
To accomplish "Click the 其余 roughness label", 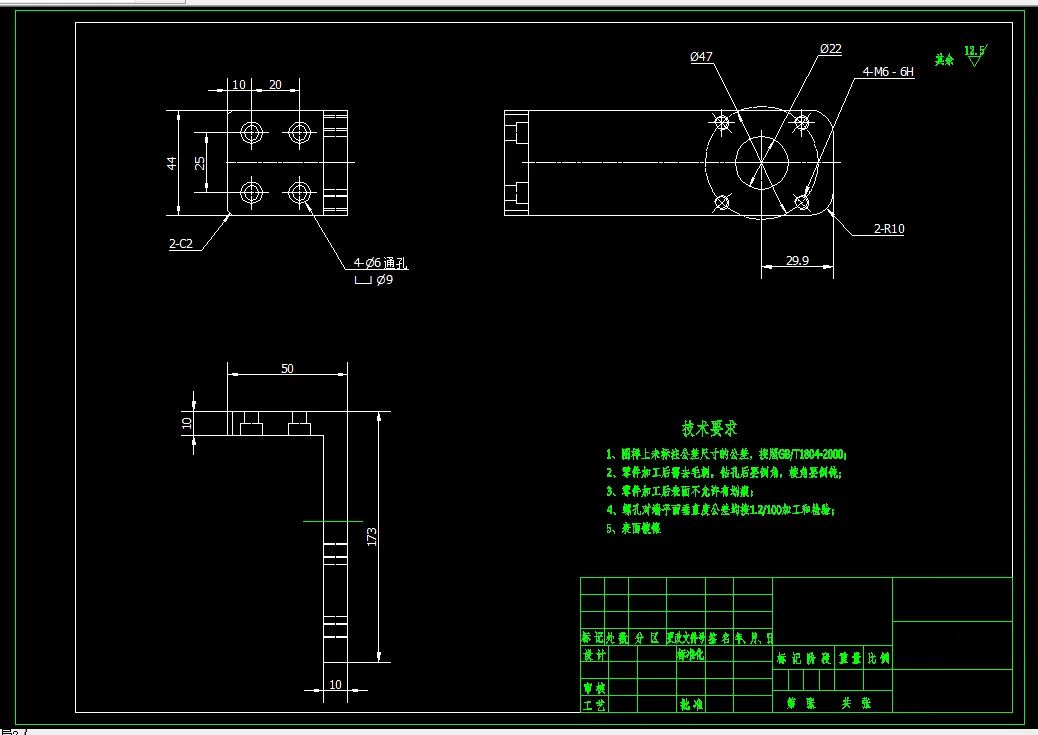I will [x=944, y=60].
